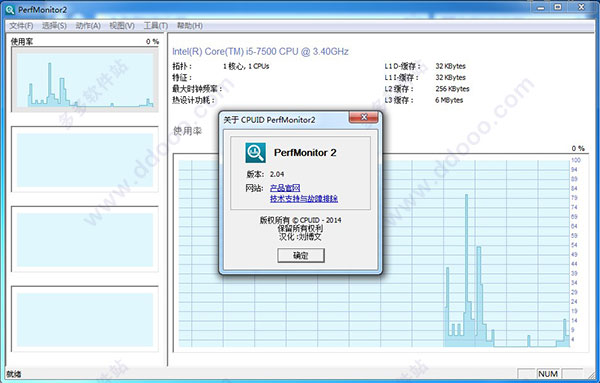Open the 视图(V) menu

[122, 26]
